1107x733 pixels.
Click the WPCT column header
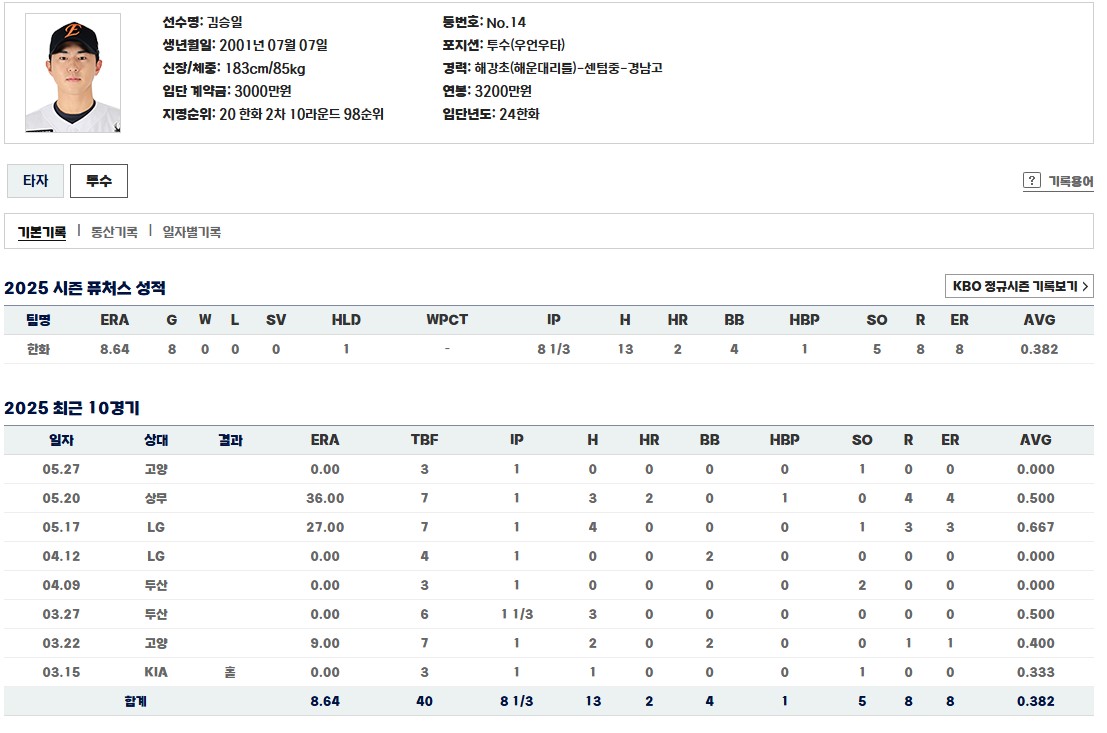click(x=447, y=320)
